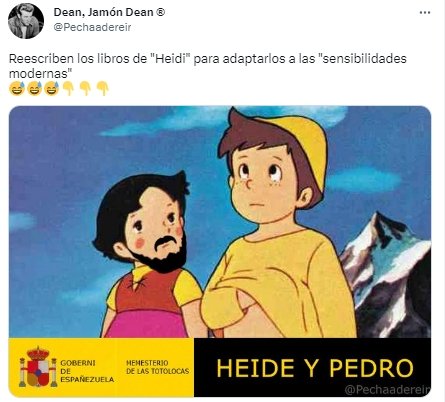Click the first laughing-sweat emoji
Screen dimensions: 445x402
click(x=17, y=88)
